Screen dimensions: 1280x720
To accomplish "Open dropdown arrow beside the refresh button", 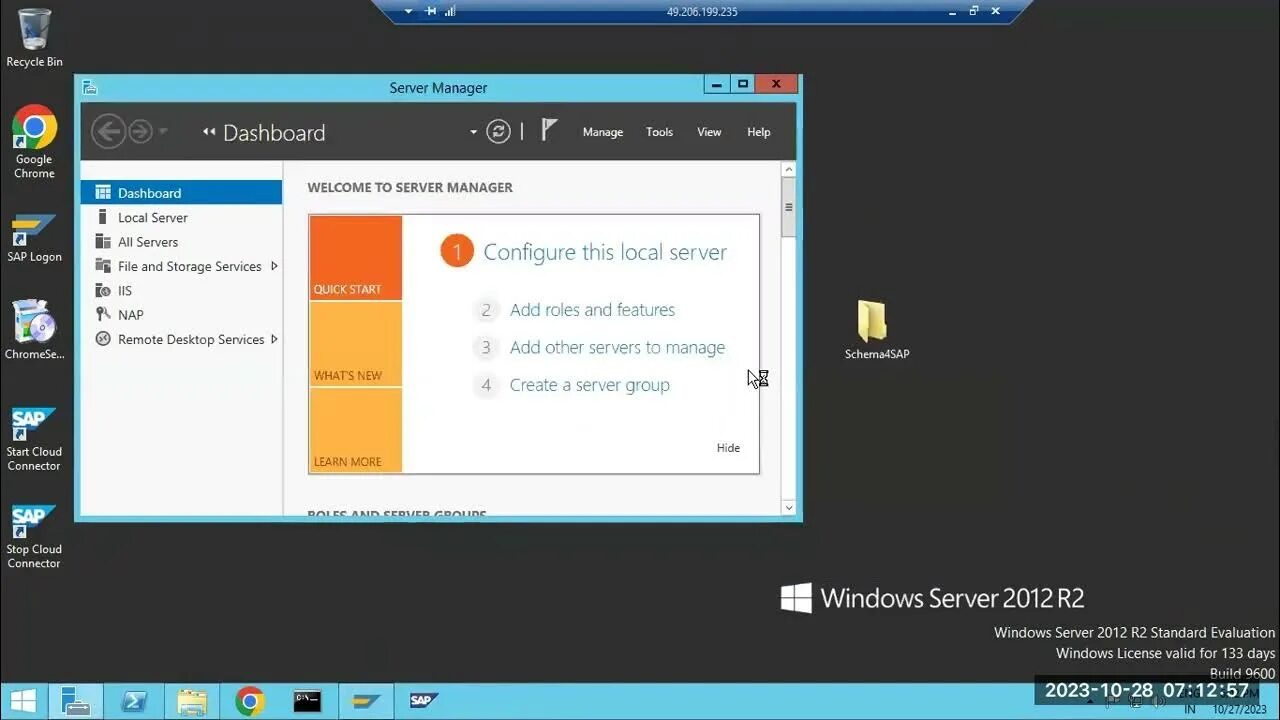I will (474, 132).
